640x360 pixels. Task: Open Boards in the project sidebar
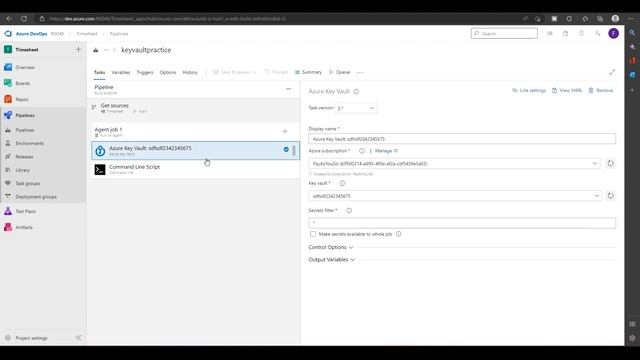point(22,83)
